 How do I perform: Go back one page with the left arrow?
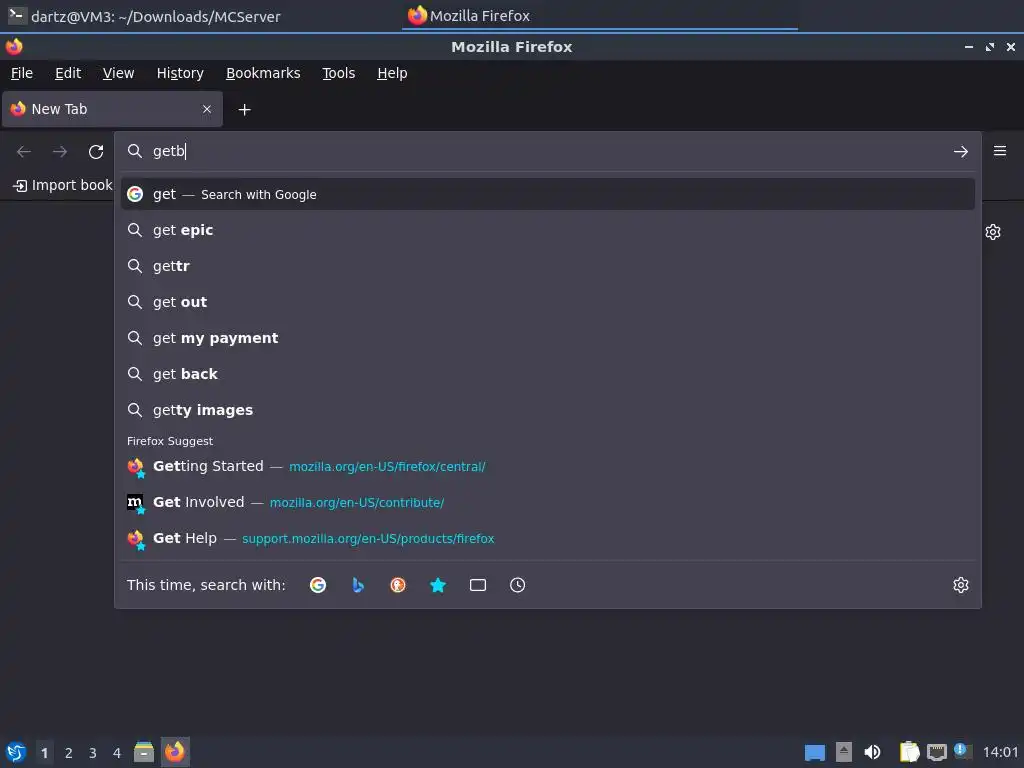click(x=24, y=152)
